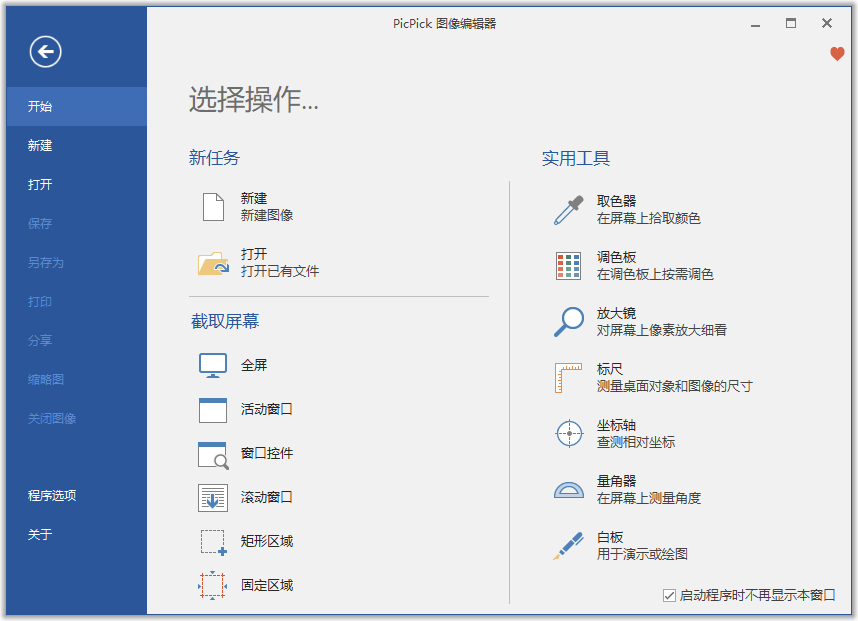Click the 打开已有文件 link text
Viewport: 858px width, 621px height.
coord(280,271)
